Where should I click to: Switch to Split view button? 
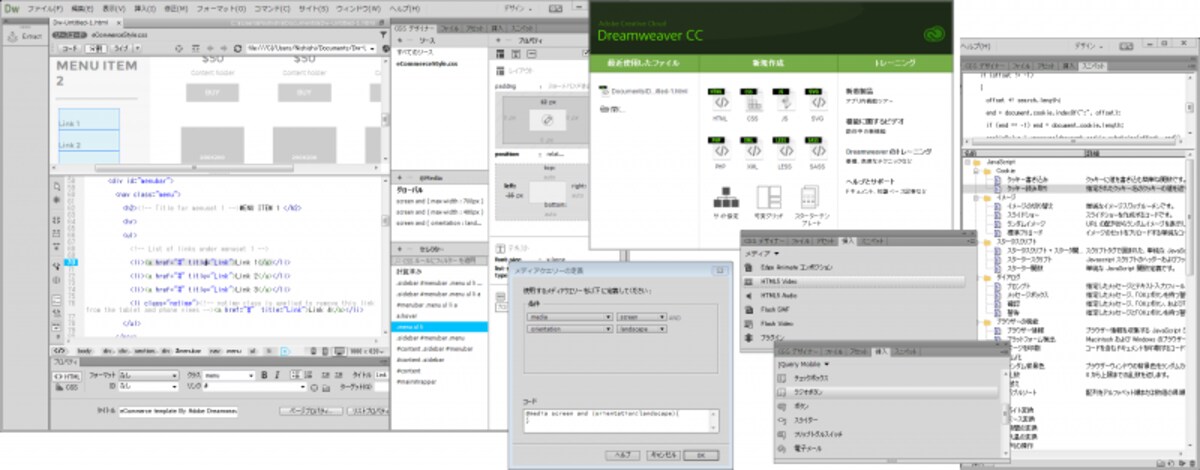point(96,46)
